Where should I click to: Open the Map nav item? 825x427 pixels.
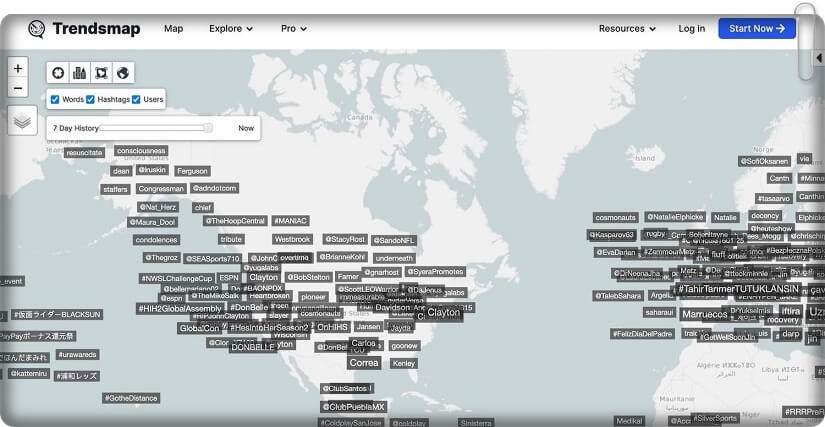(x=174, y=29)
